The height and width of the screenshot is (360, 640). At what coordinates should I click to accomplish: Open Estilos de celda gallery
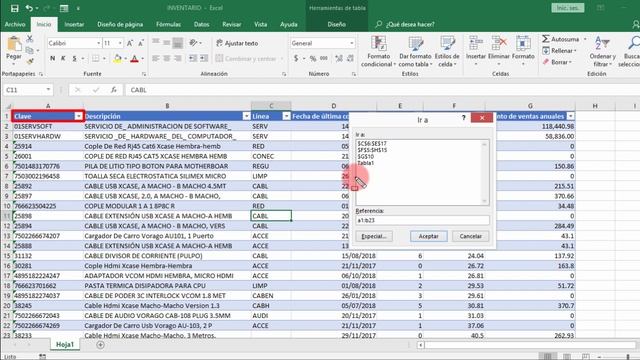[447, 52]
